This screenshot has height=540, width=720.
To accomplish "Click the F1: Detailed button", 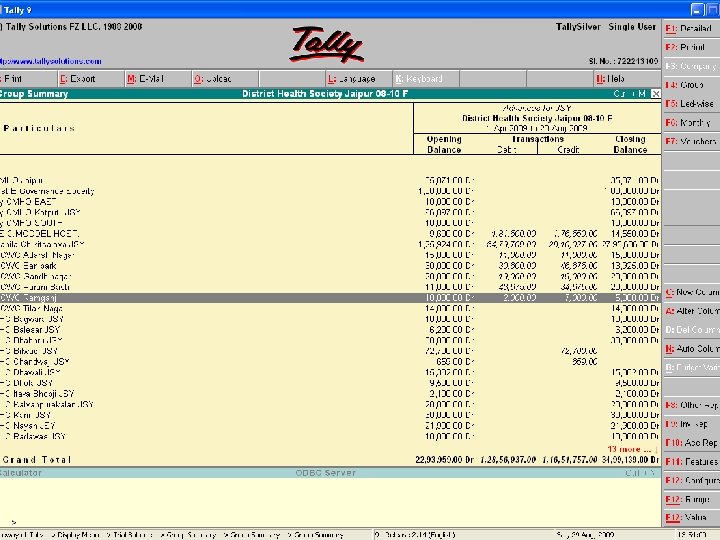I will point(691,28).
